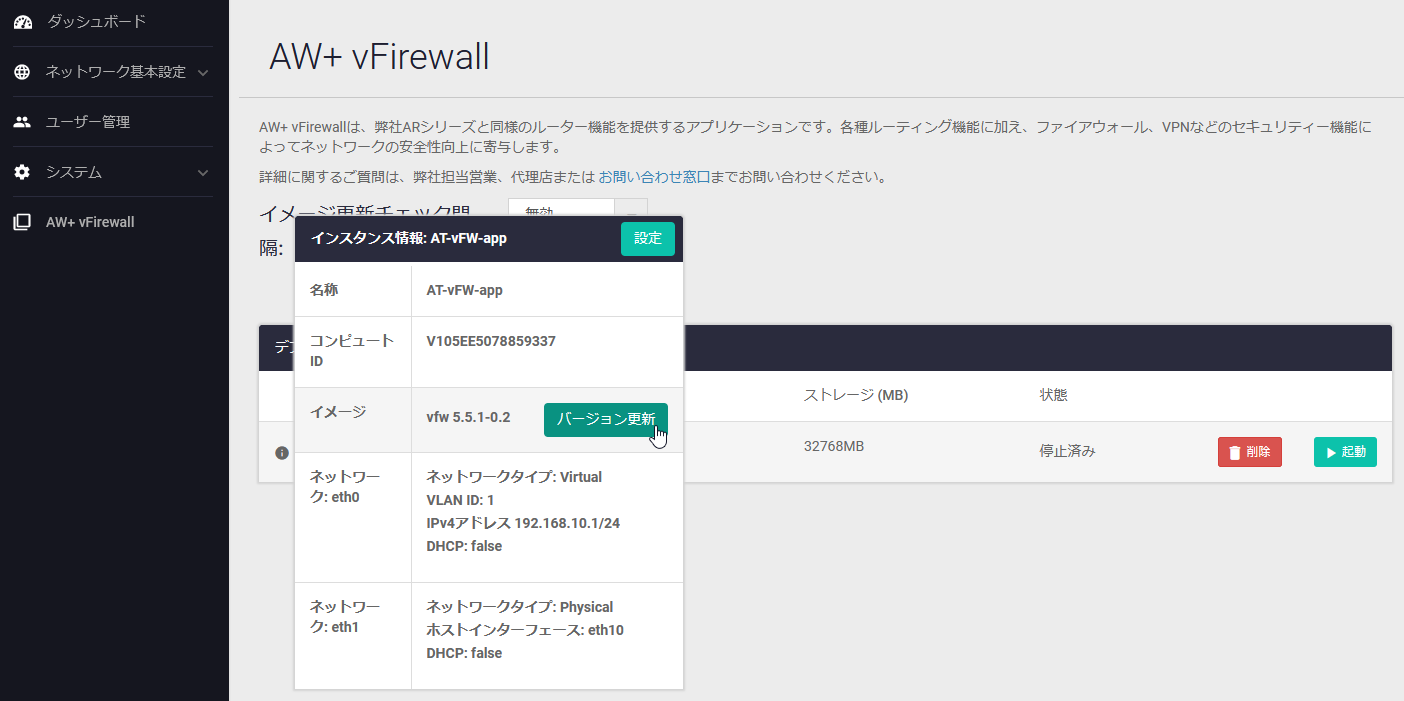This screenshot has width=1404, height=701.
Task: Click the 停止済み status text
Action: [1068, 451]
